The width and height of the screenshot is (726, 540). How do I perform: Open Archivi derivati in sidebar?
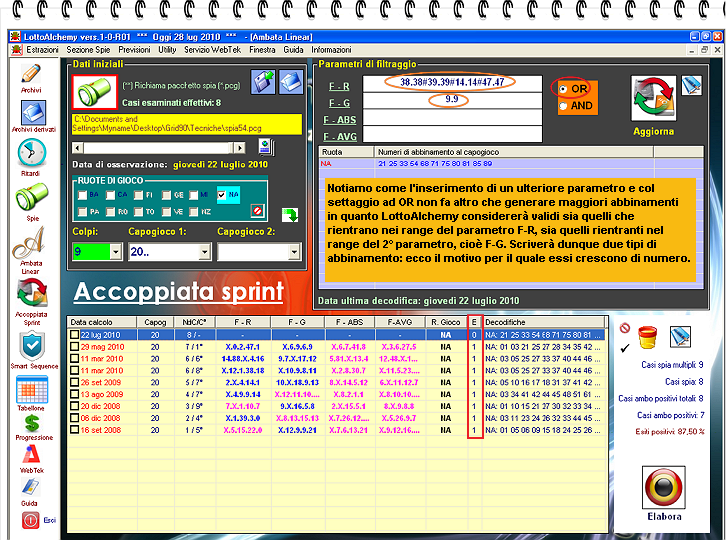(33, 113)
